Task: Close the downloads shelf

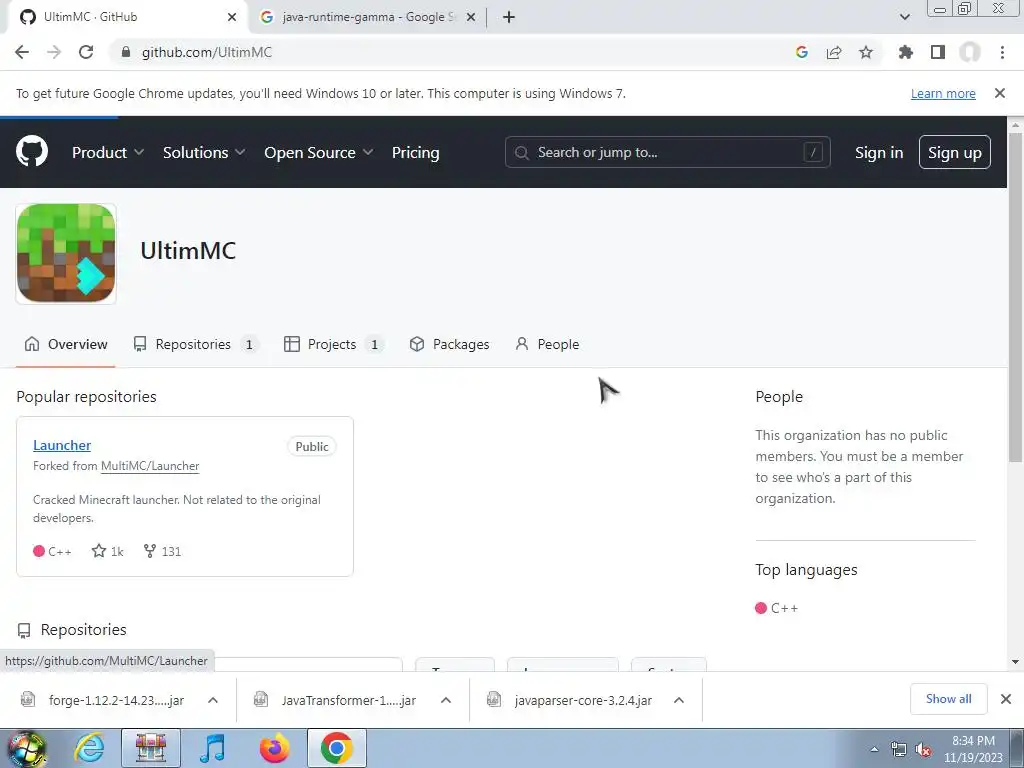Action: coord(1006,699)
